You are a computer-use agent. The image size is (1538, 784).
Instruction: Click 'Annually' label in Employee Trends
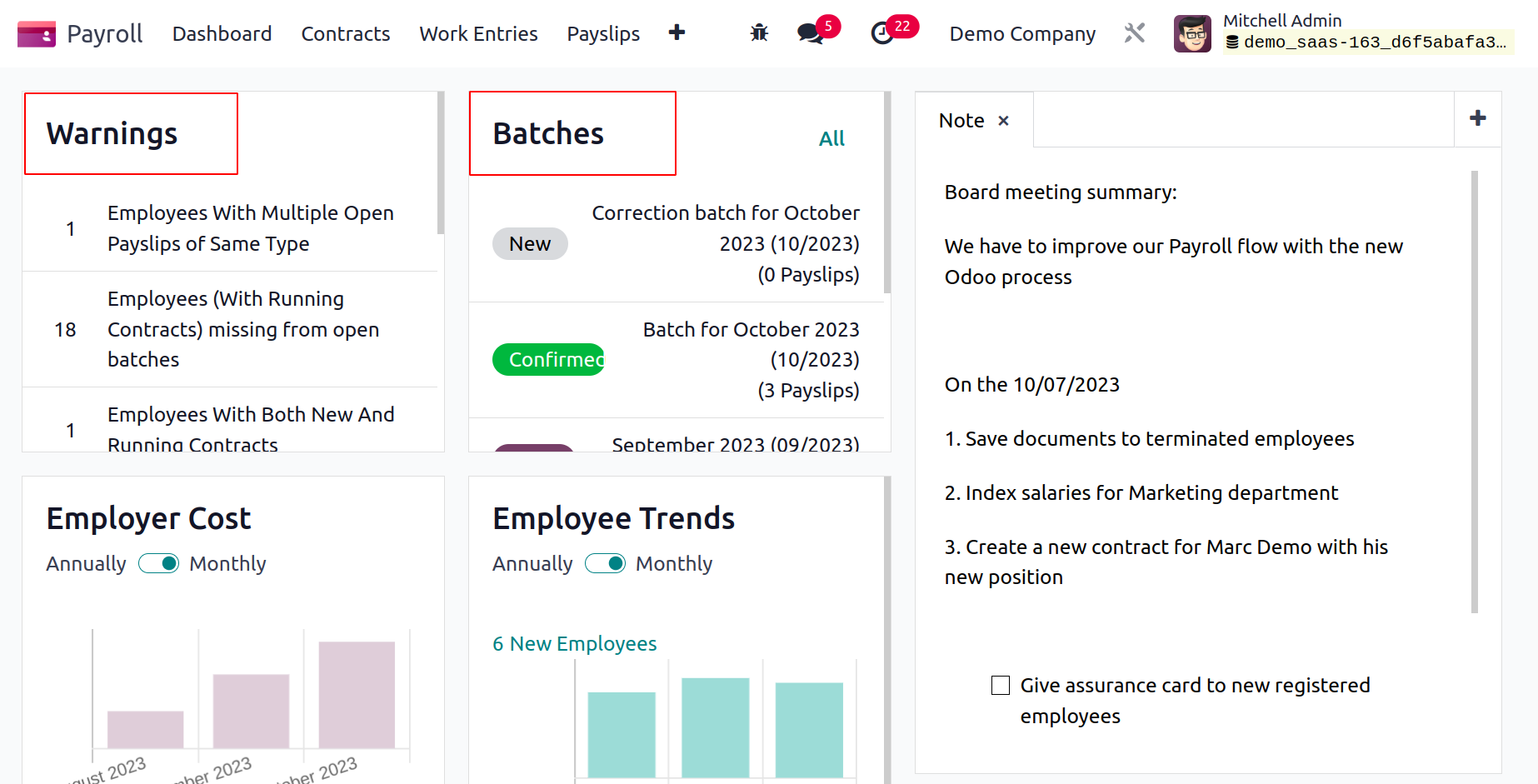tap(532, 564)
